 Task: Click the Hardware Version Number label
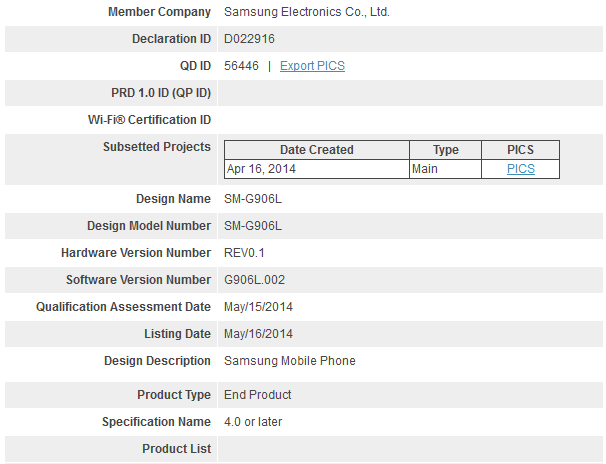(x=136, y=253)
